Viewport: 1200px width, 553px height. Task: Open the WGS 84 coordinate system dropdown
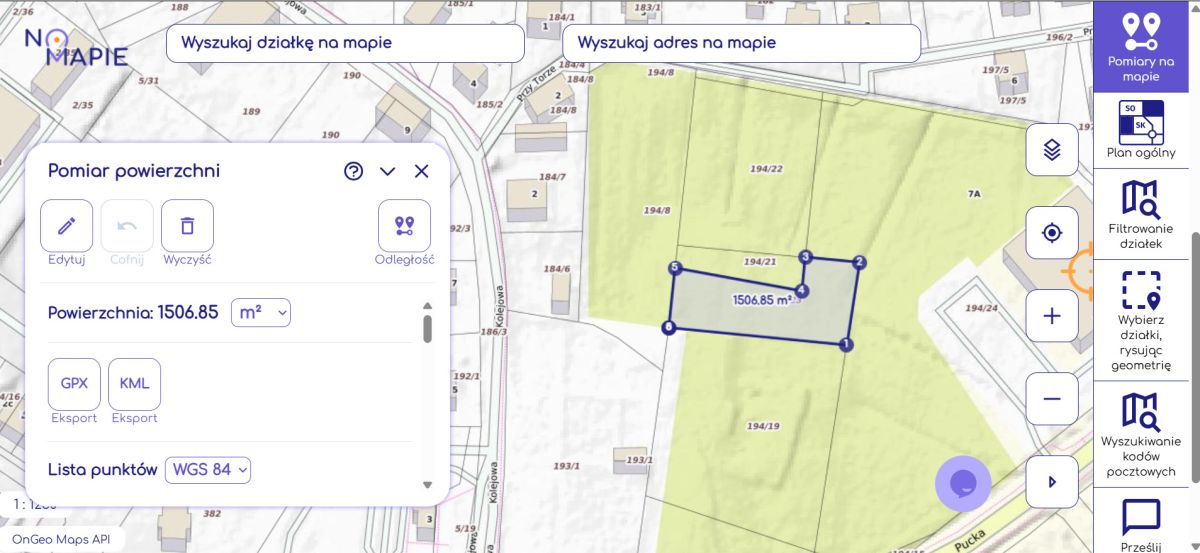(x=208, y=469)
